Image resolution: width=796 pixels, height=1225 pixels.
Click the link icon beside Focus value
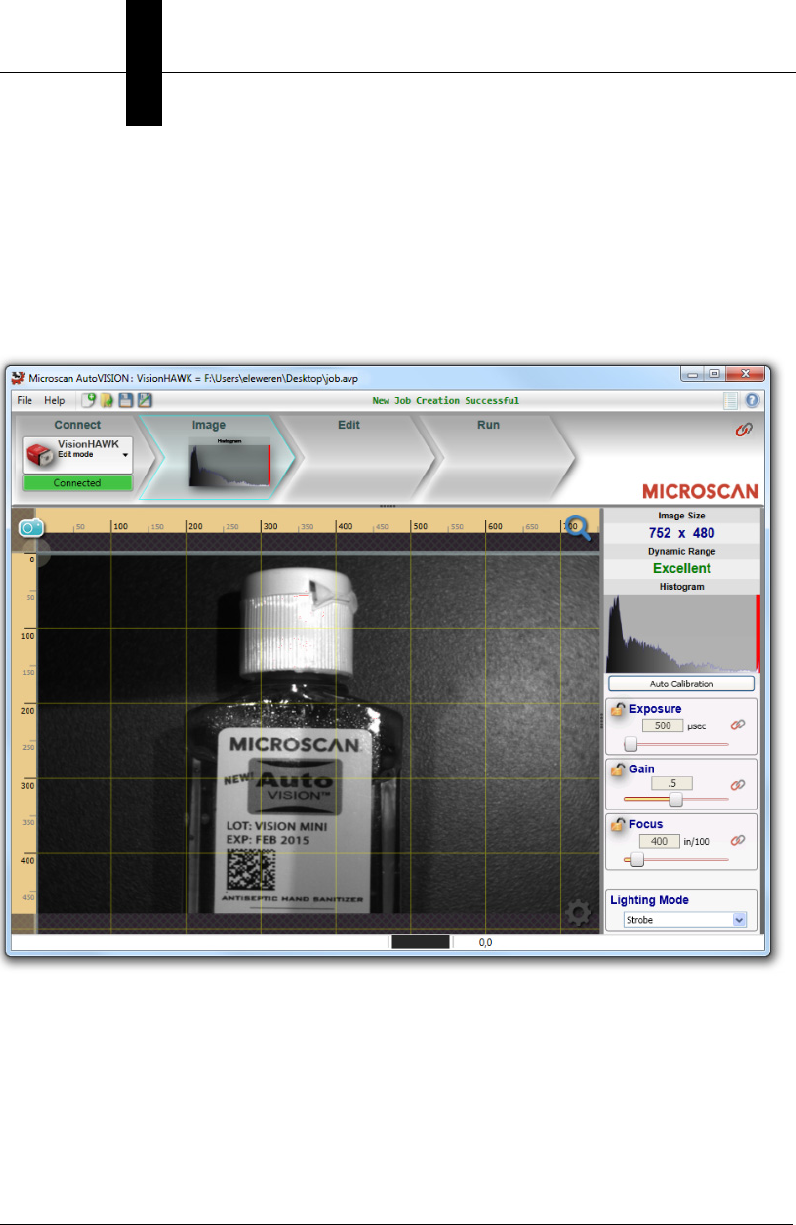pyautogui.click(x=738, y=841)
